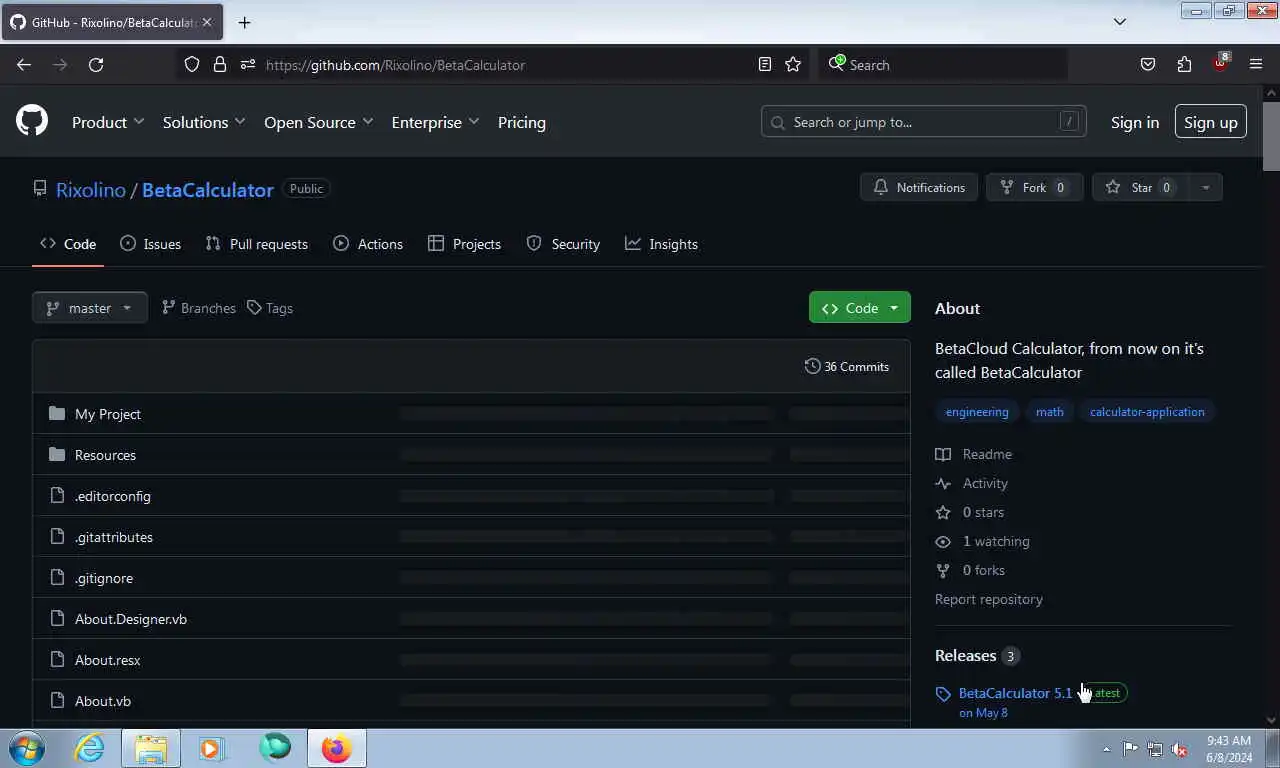The width and height of the screenshot is (1280, 768).
Task: Open the Projects tab
Action: (464, 244)
